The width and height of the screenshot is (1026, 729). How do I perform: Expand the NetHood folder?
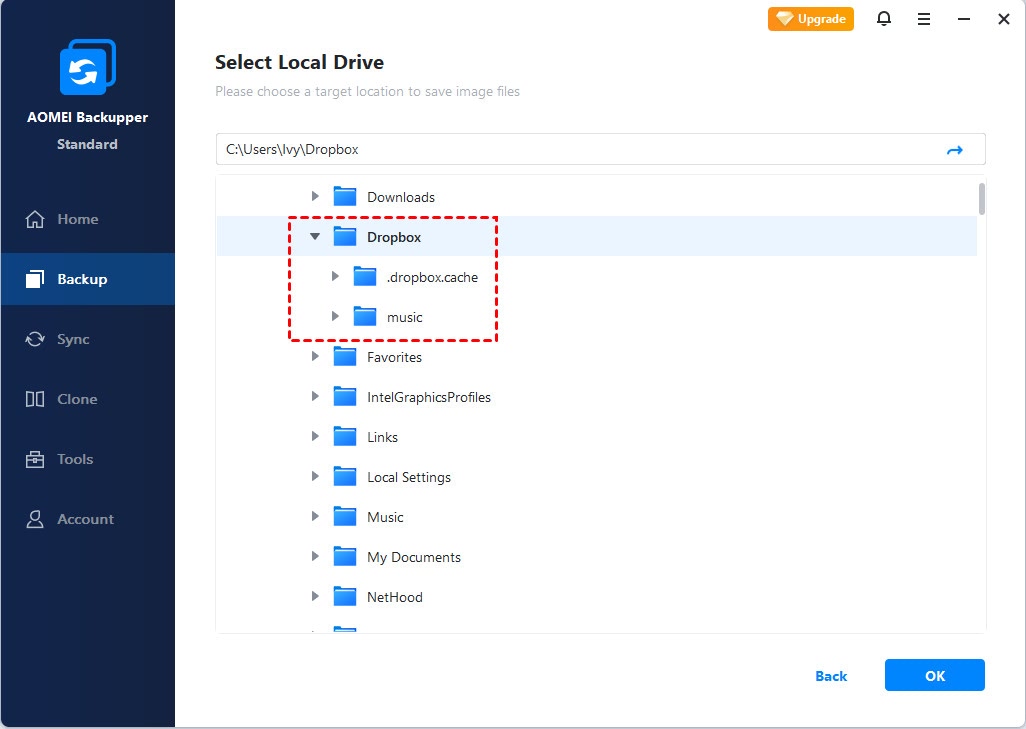(315, 596)
